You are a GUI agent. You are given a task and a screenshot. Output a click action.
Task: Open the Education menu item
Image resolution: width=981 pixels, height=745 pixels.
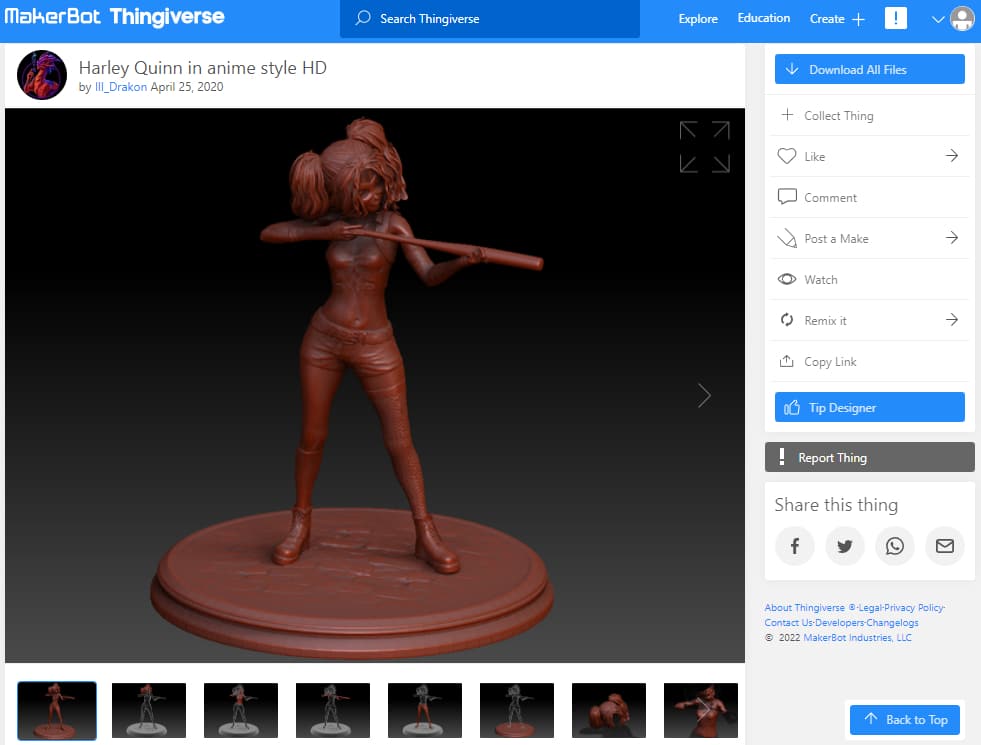pyautogui.click(x=763, y=18)
